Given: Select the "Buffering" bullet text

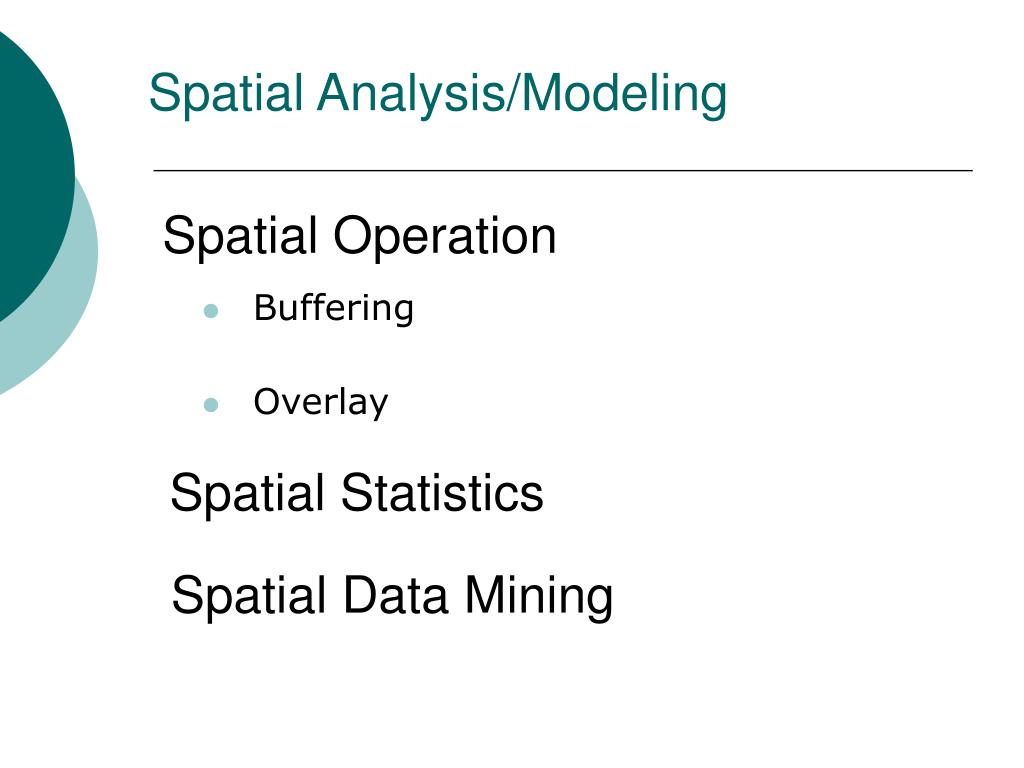Looking at the screenshot, I should coord(333,308).
